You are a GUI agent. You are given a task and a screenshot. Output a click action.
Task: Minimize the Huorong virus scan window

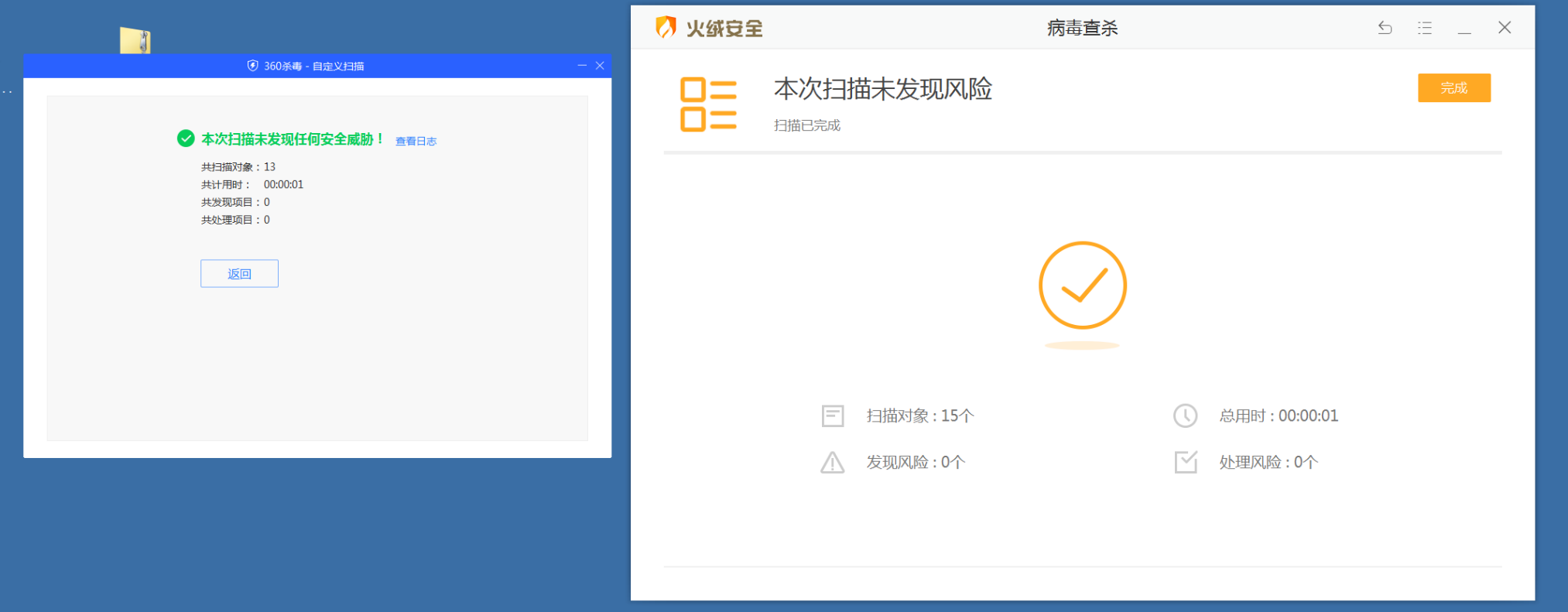point(1464,29)
